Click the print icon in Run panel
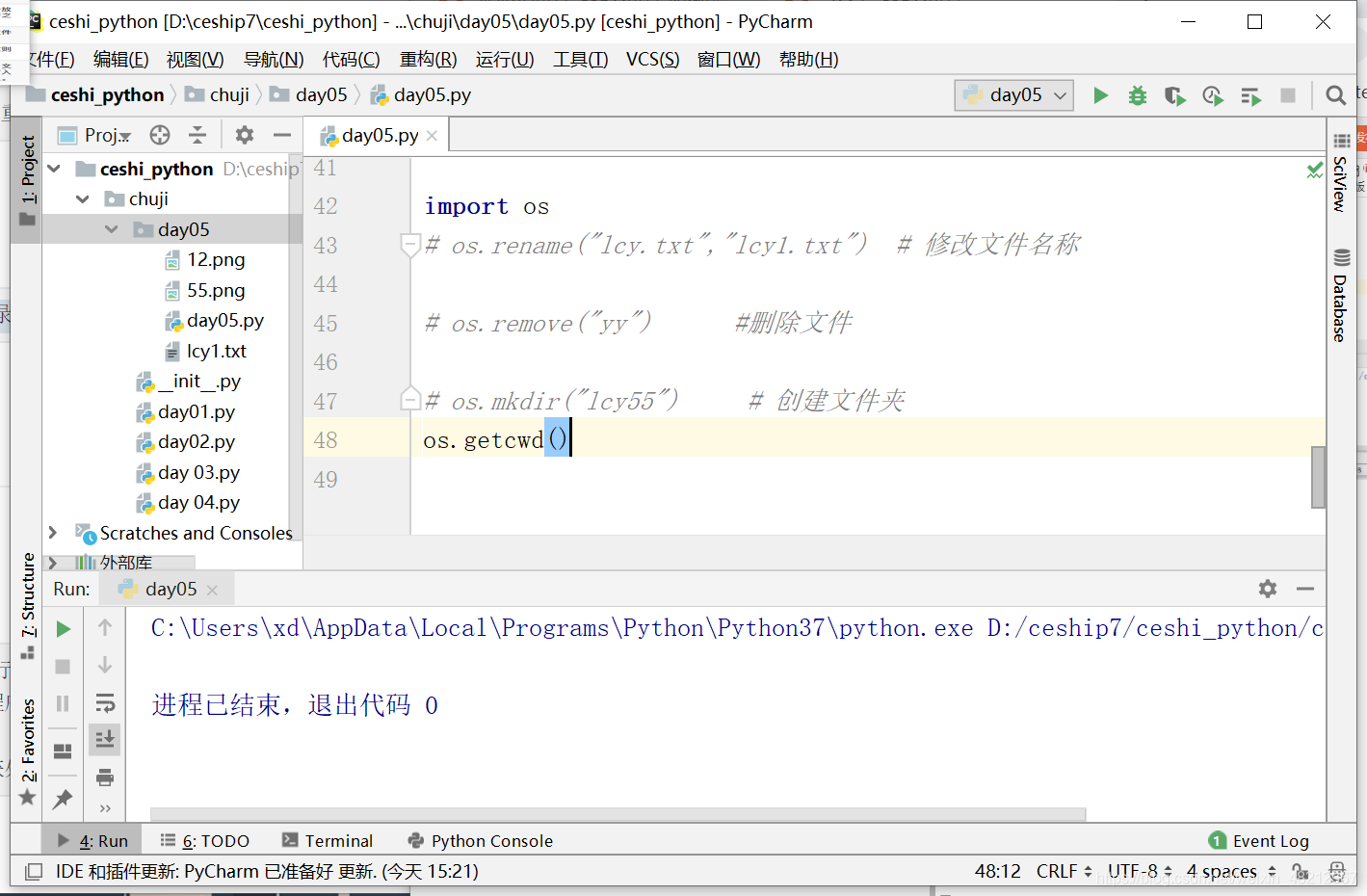This screenshot has height=896, width=1367. click(x=105, y=777)
